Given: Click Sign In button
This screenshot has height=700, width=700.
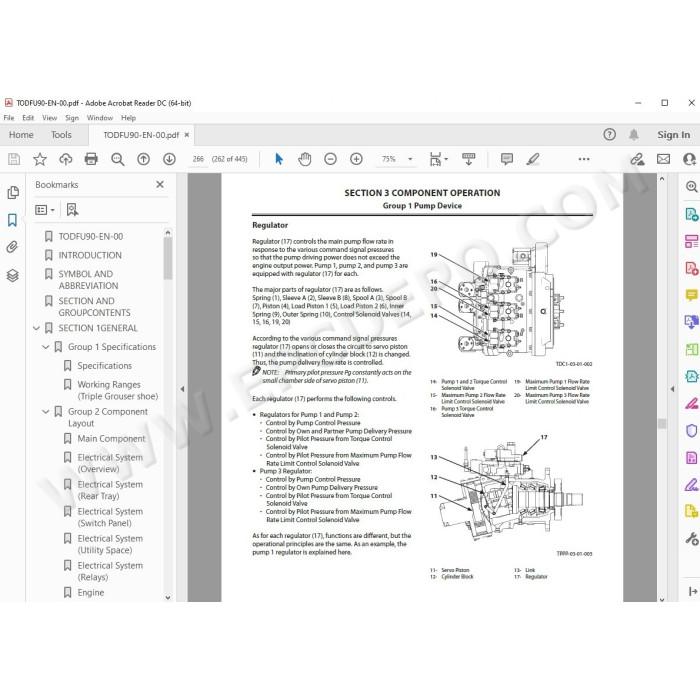Looking at the screenshot, I should (x=673, y=135).
